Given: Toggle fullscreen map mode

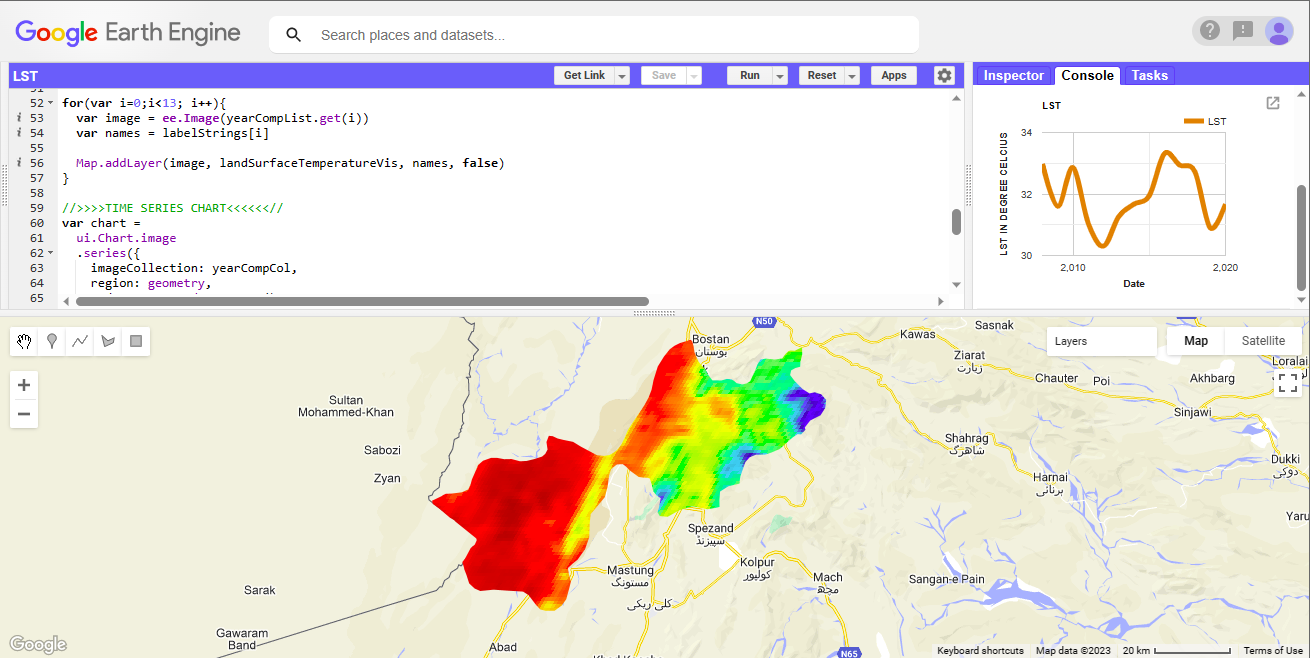Looking at the screenshot, I should pyautogui.click(x=1287, y=381).
